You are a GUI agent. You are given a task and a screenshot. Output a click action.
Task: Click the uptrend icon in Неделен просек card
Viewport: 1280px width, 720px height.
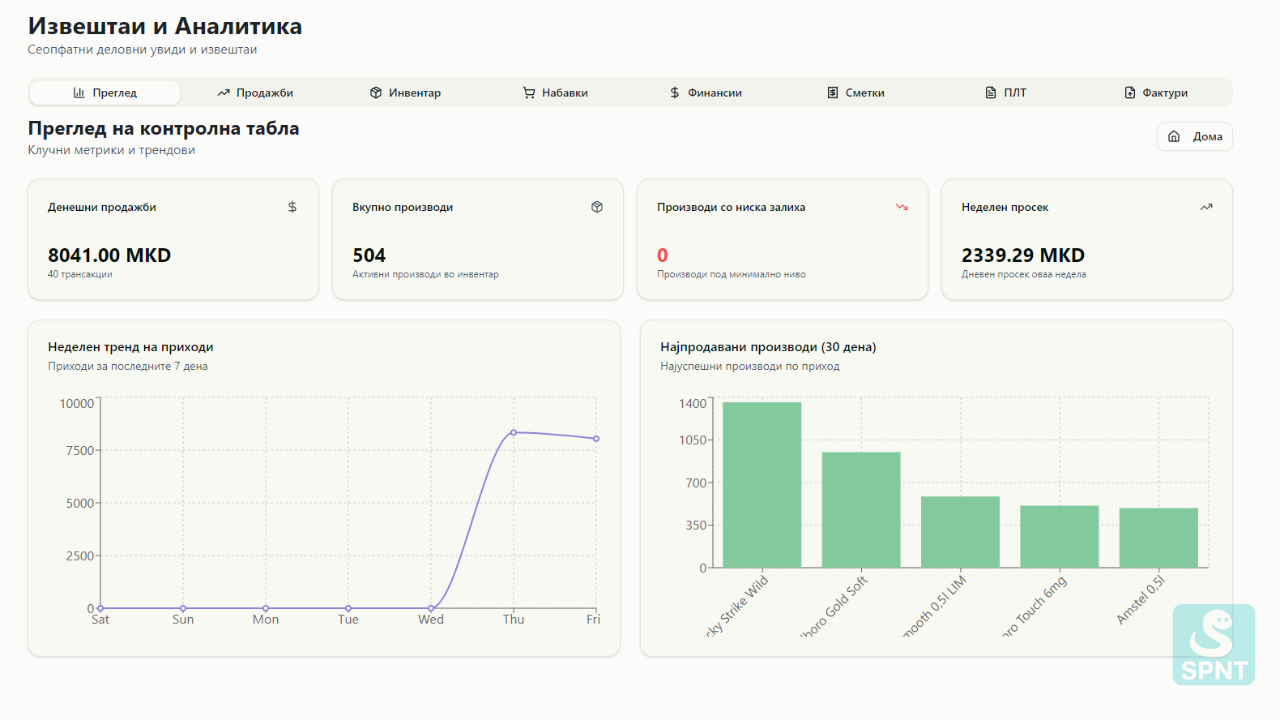pos(1206,207)
